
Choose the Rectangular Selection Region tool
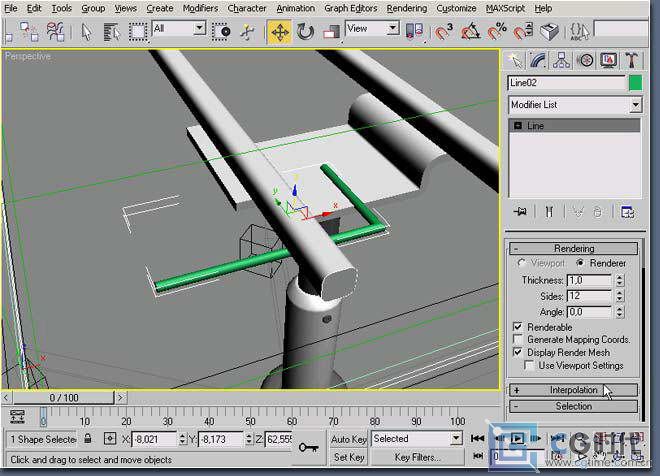(138, 32)
